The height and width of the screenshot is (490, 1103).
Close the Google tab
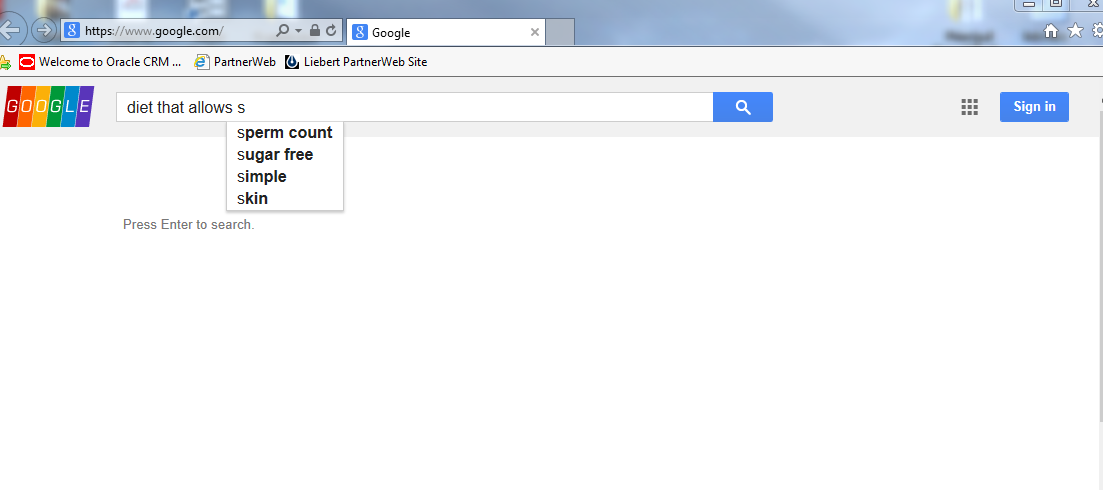535,32
